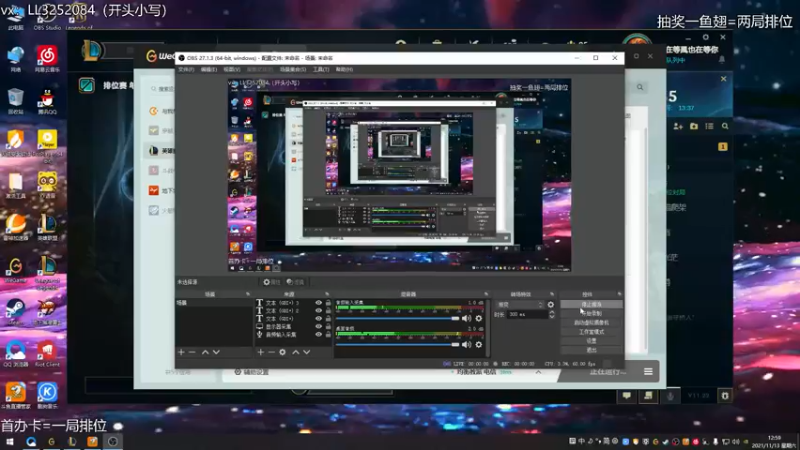The image size is (800, 450).
Task: Remove the selected scene with the minus icon
Action: point(192,352)
